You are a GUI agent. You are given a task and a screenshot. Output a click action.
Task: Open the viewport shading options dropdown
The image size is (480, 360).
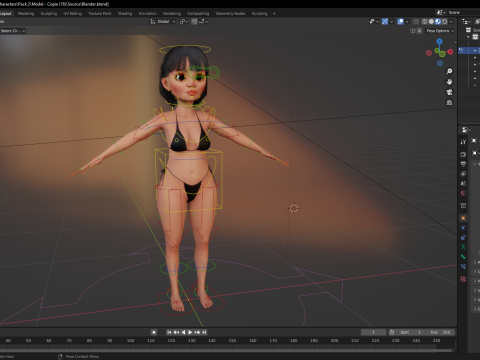tap(451, 21)
